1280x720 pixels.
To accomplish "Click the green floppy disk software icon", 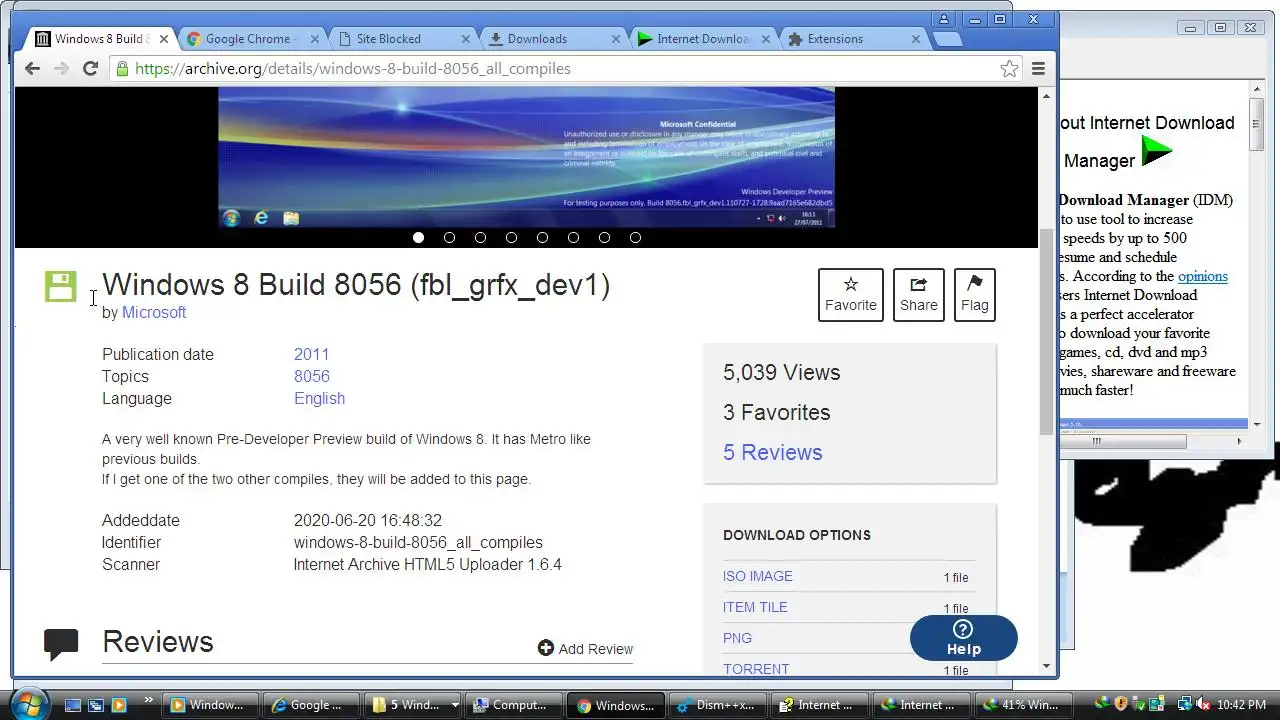I will pos(60,286).
